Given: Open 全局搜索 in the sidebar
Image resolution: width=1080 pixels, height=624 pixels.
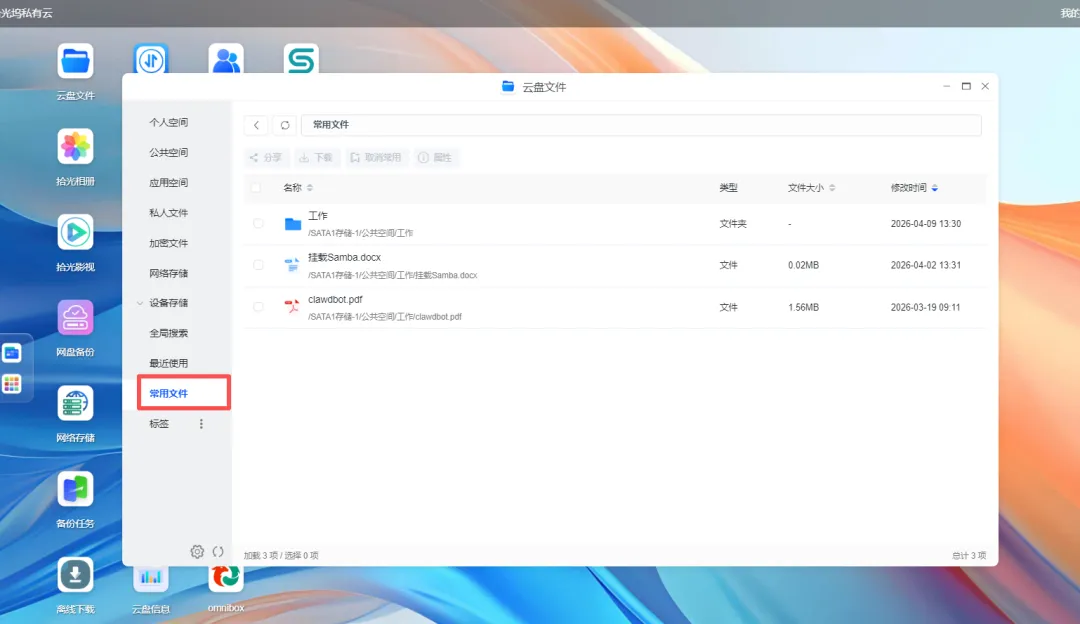Looking at the screenshot, I should [x=169, y=333].
